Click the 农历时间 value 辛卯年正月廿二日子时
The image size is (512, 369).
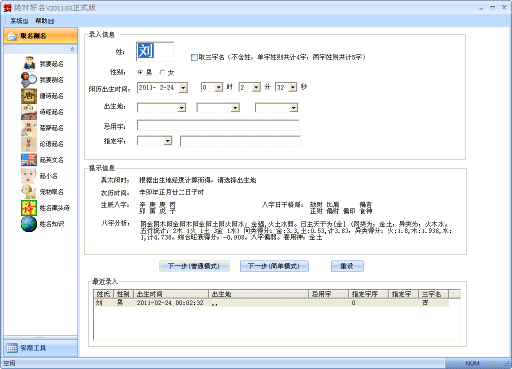tap(172, 192)
